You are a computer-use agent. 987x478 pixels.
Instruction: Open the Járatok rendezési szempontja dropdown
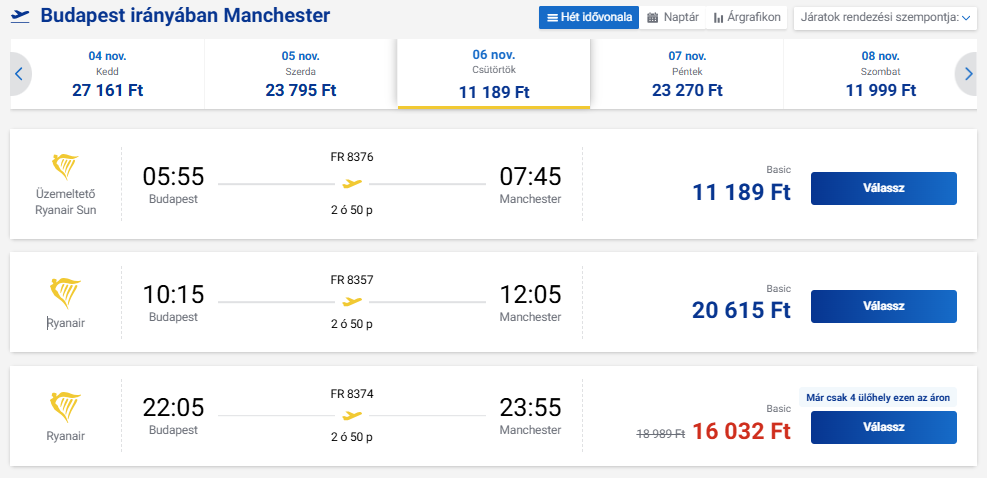885,17
